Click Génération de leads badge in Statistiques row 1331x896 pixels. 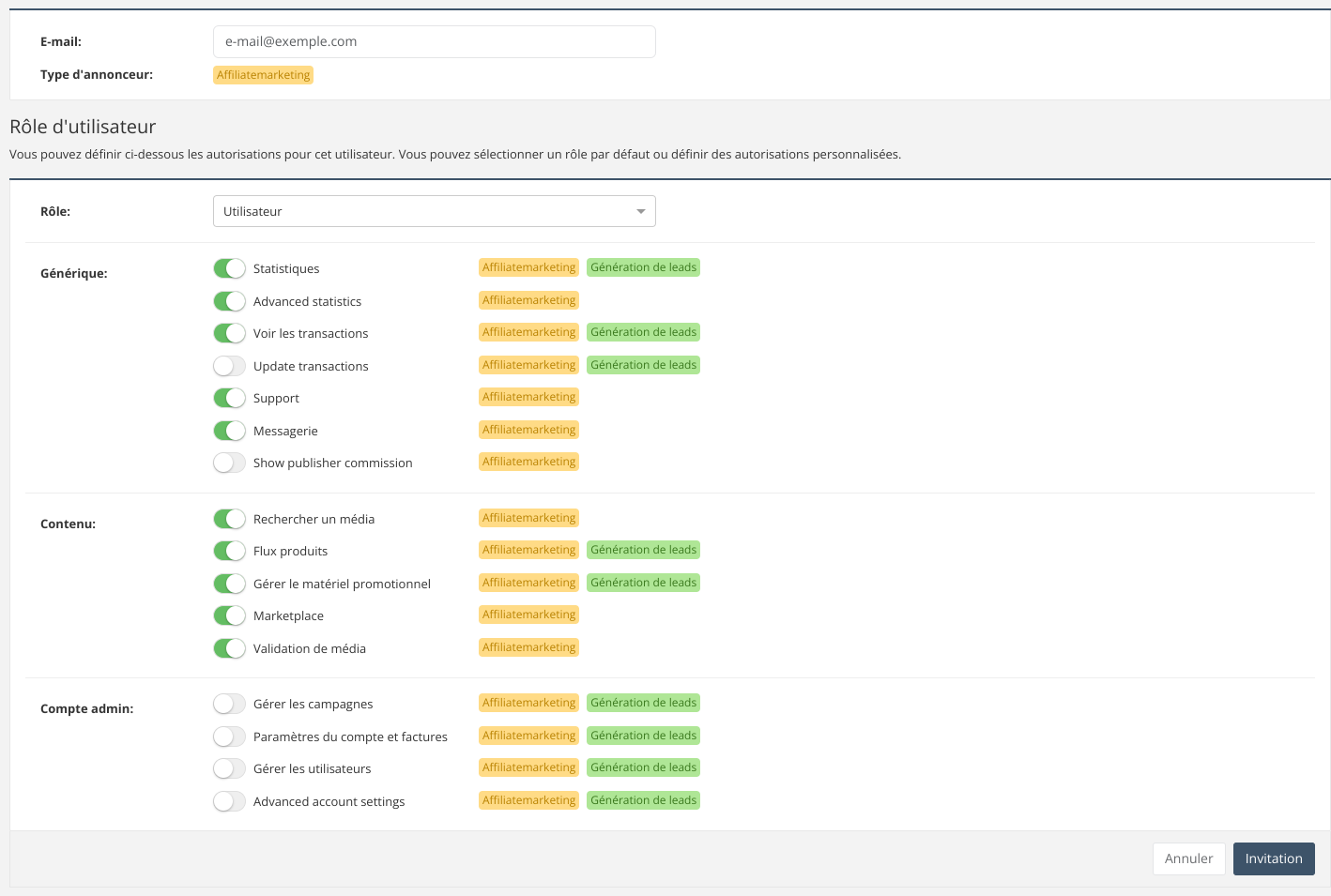pos(643,267)
